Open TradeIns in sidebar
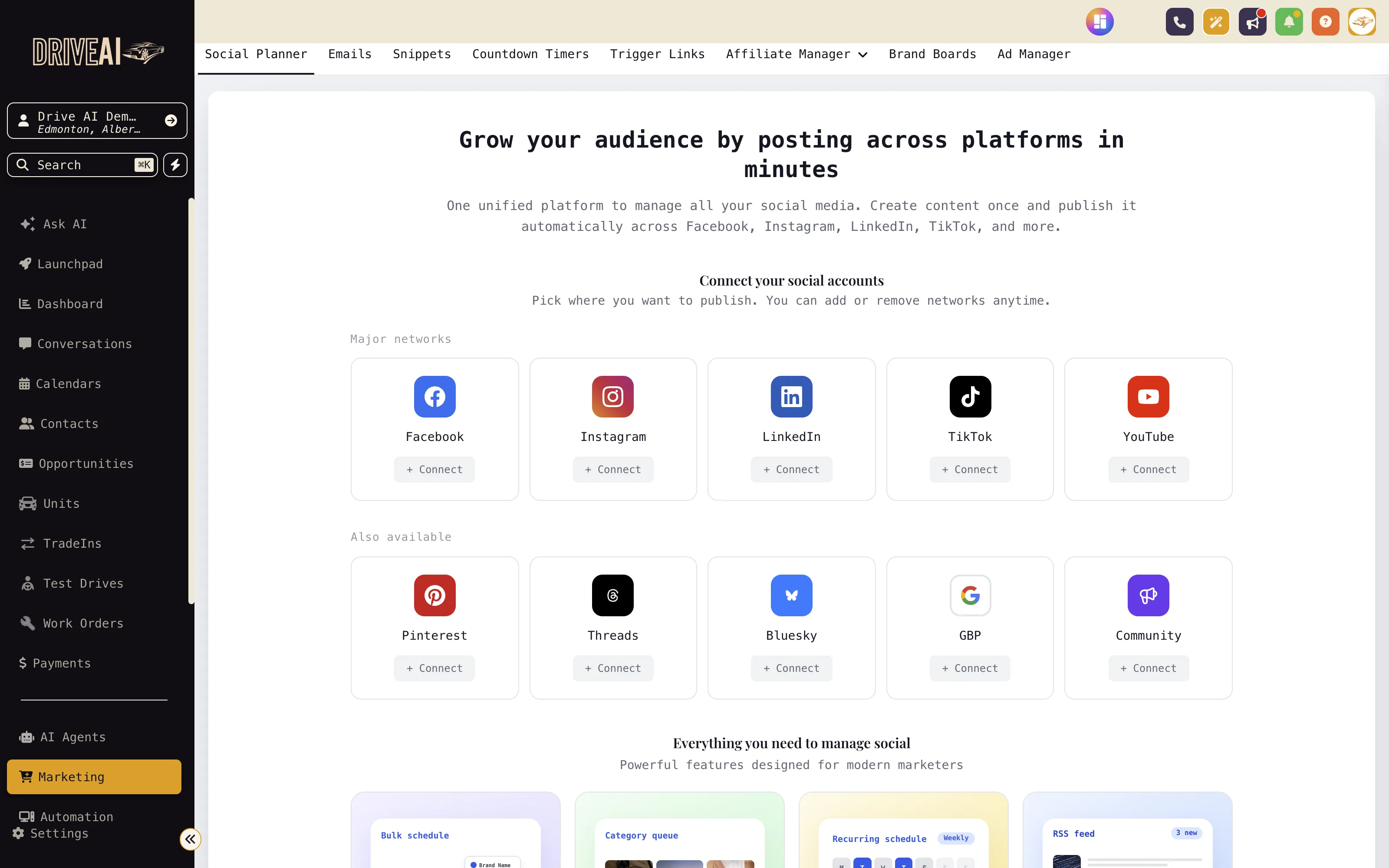 [x=94, y=543]
